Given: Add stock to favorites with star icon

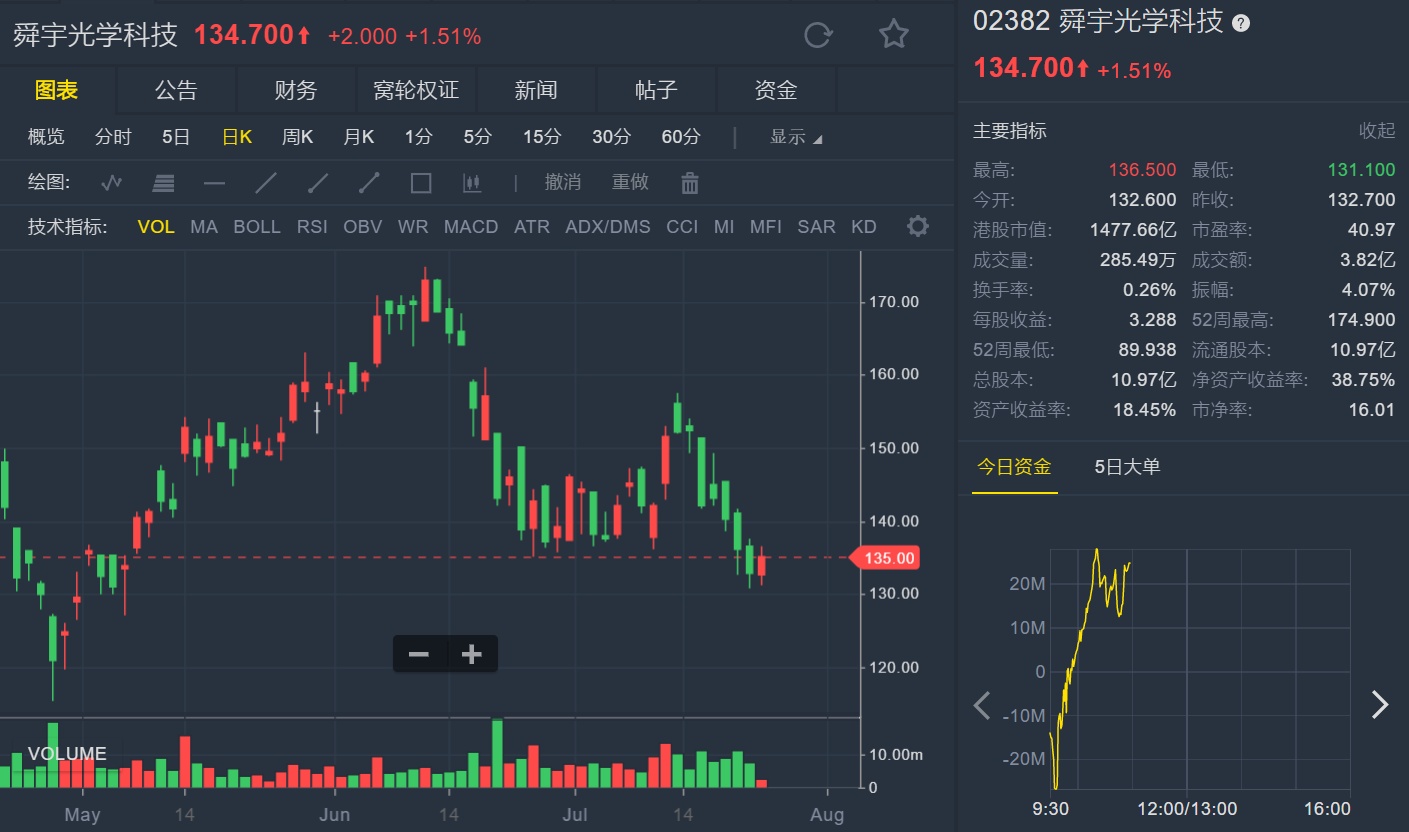Looking at the screenshot, I should pos(893,36).
